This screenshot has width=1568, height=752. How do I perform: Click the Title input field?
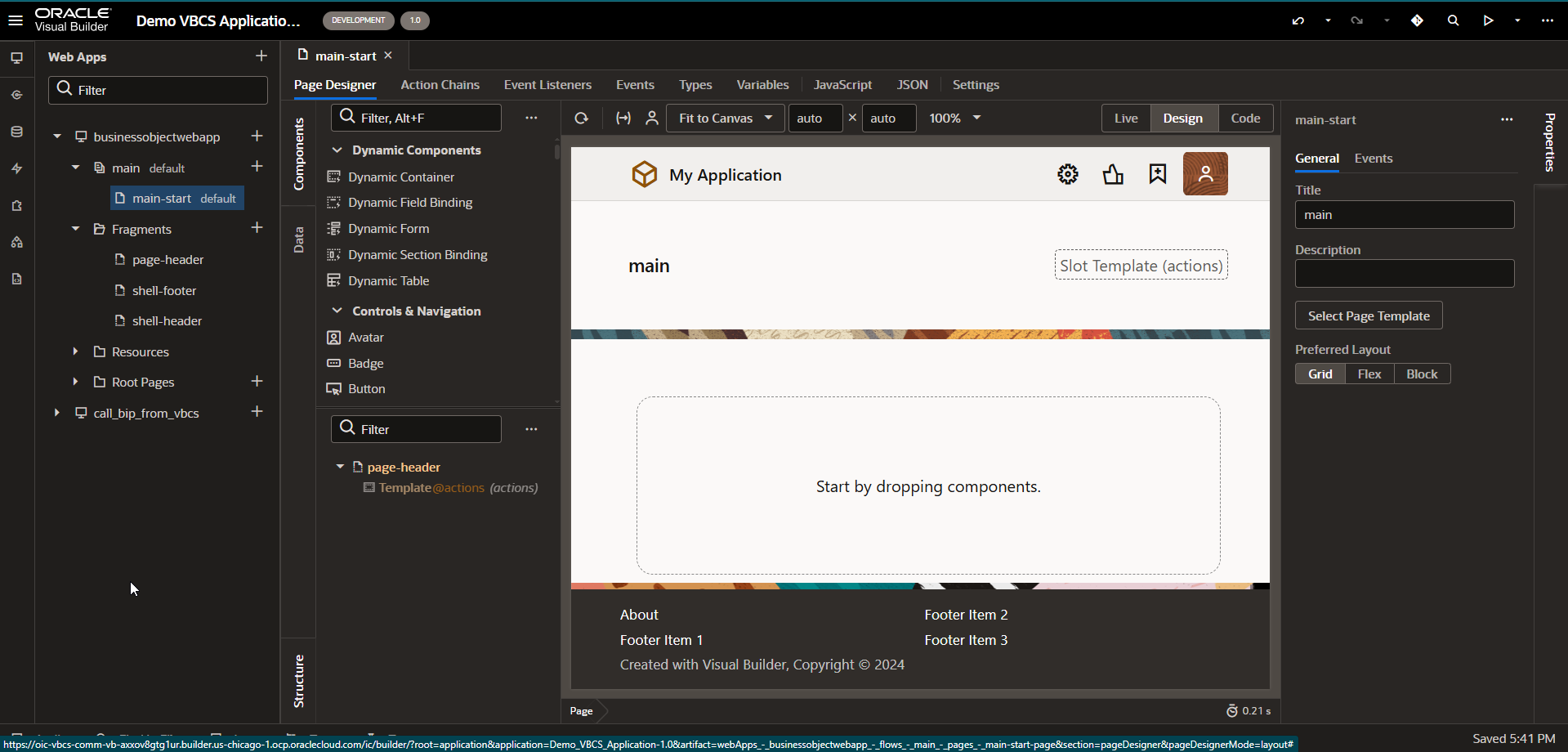1404,214
